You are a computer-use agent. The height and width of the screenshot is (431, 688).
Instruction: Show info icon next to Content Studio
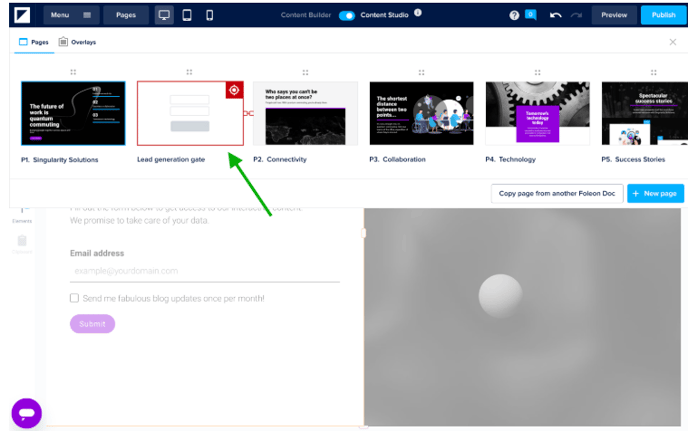pyautogui.click(x=417, y=14)
